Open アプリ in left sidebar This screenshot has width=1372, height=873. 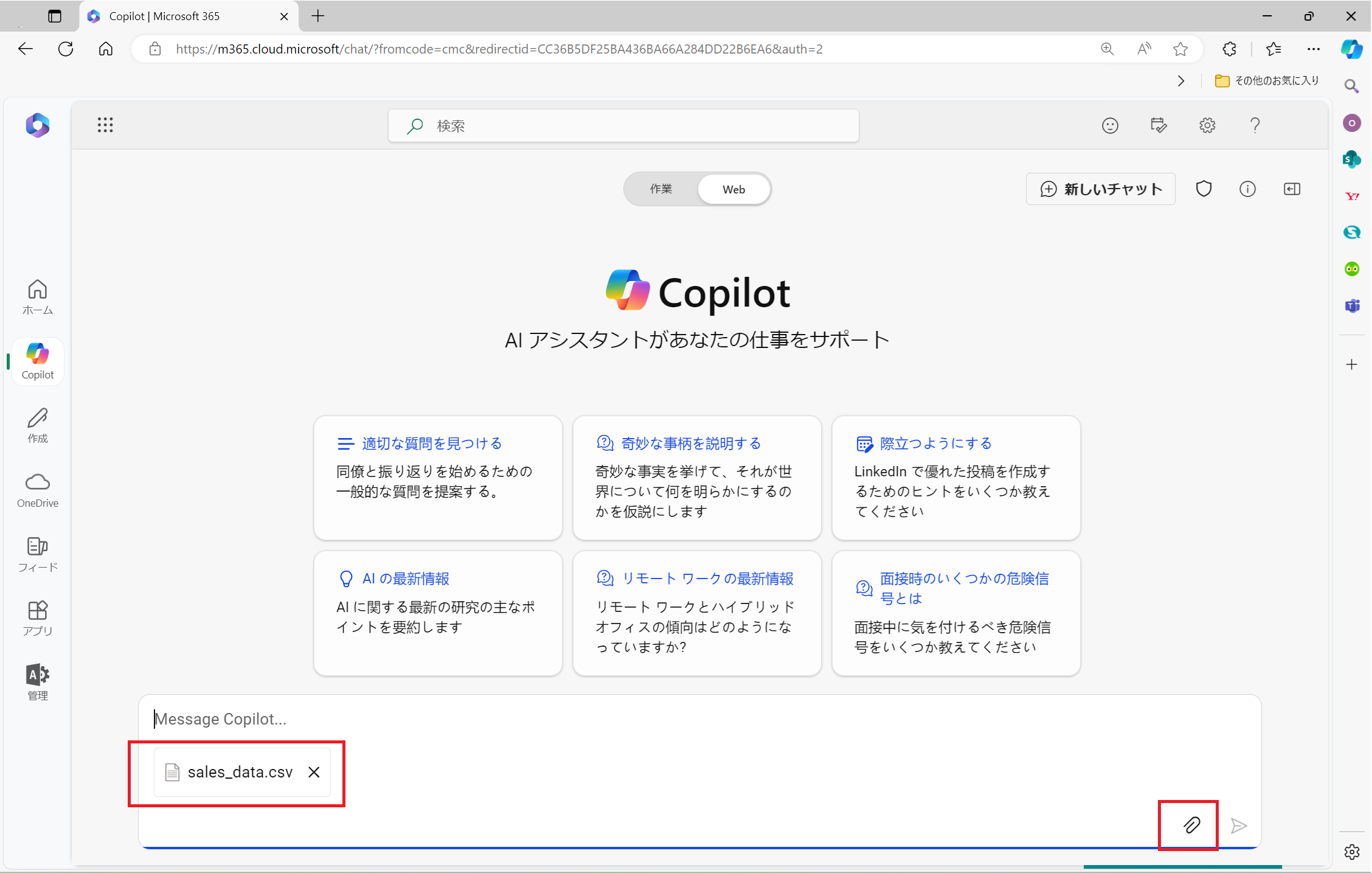38,618
